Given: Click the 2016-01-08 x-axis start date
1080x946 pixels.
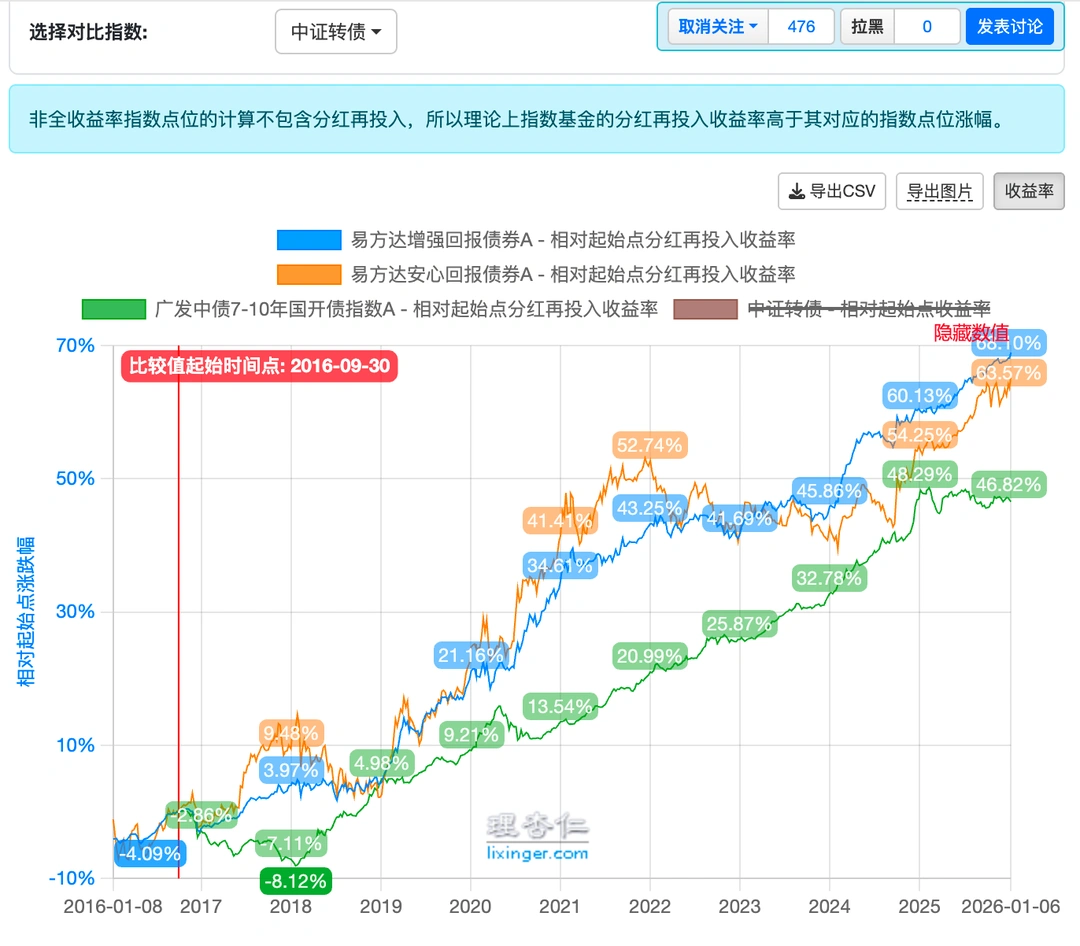Looking at the screenshot, I should pyautogui.click(x=113, y=906).
